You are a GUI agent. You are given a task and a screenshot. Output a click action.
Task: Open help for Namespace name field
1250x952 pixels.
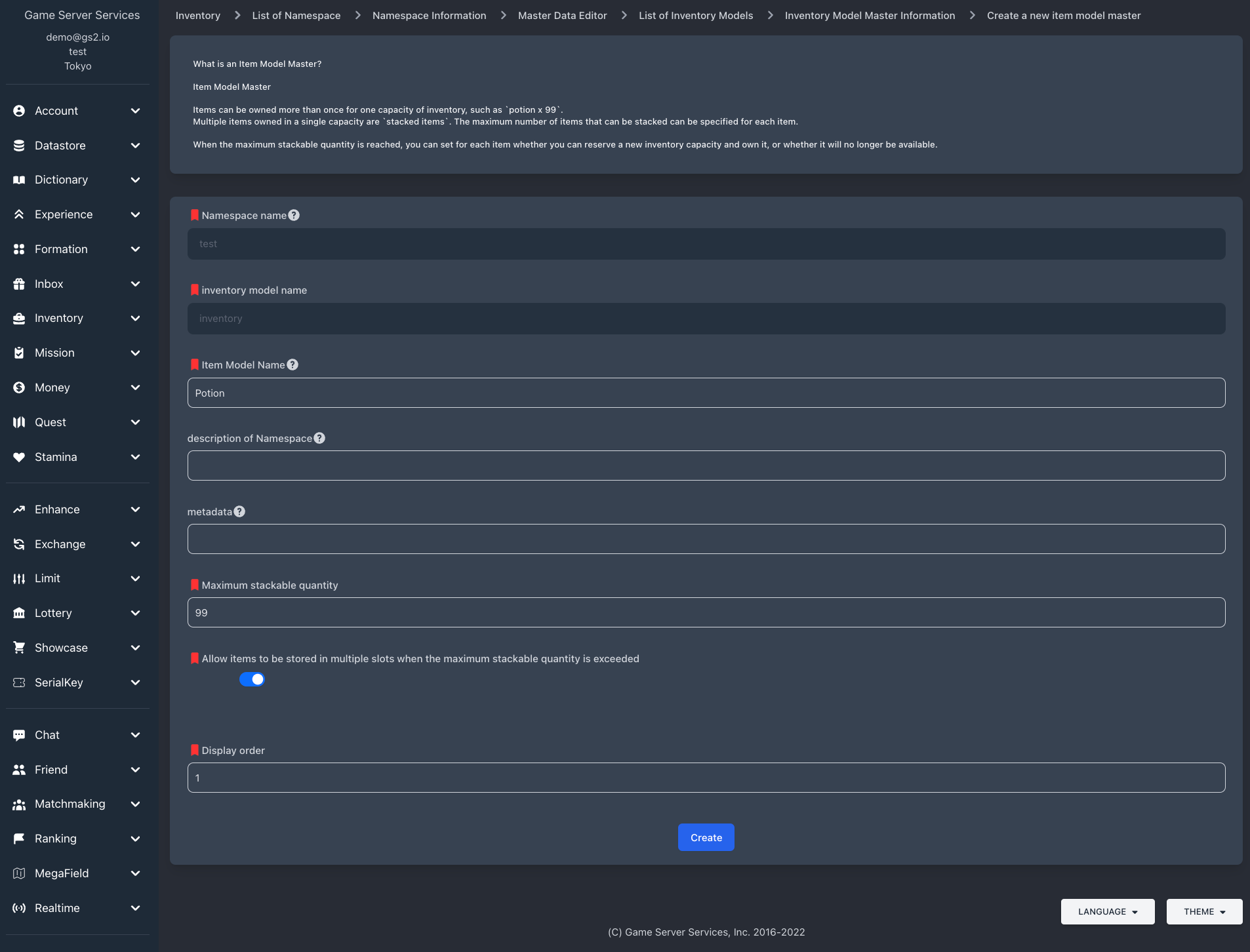[294, 215]
